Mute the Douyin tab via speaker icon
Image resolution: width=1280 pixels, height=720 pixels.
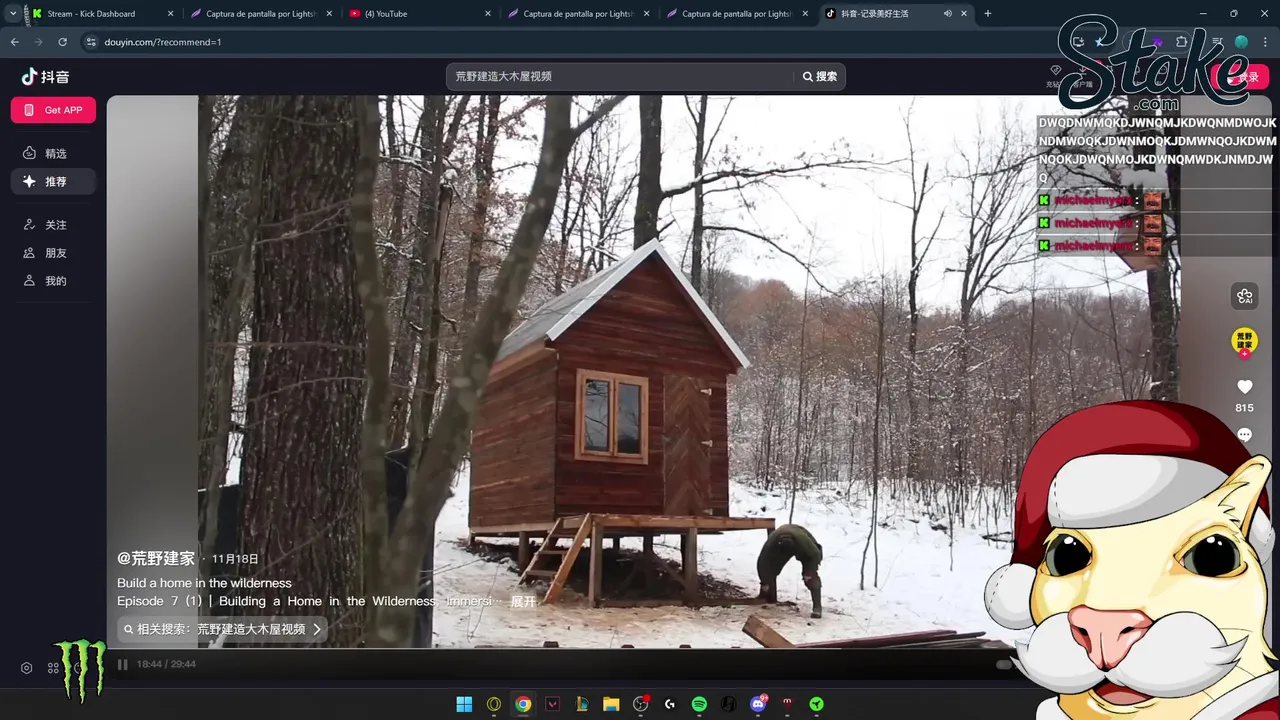click(x=946, y=14)
